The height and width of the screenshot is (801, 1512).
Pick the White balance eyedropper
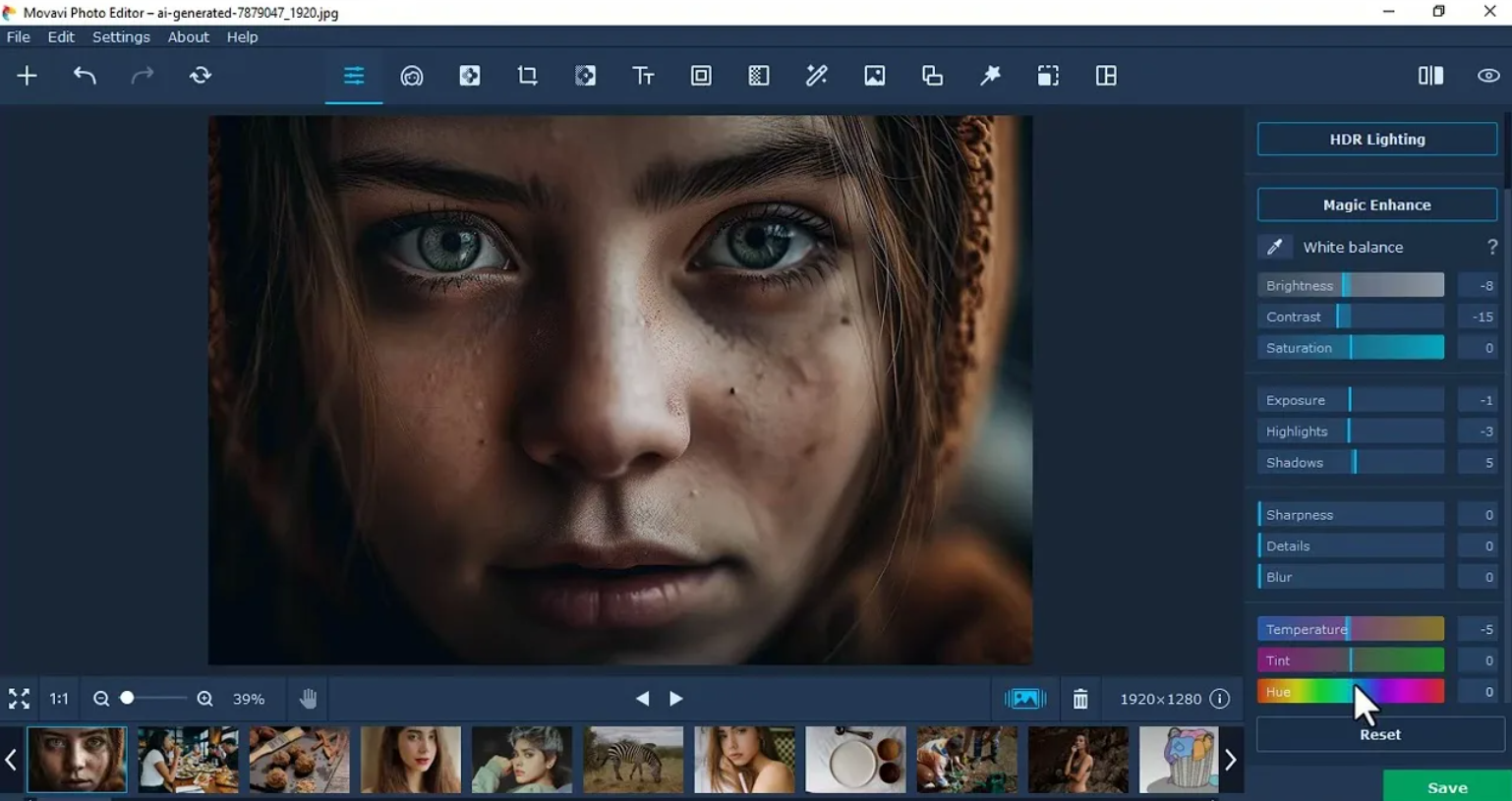click(1274, 247)
